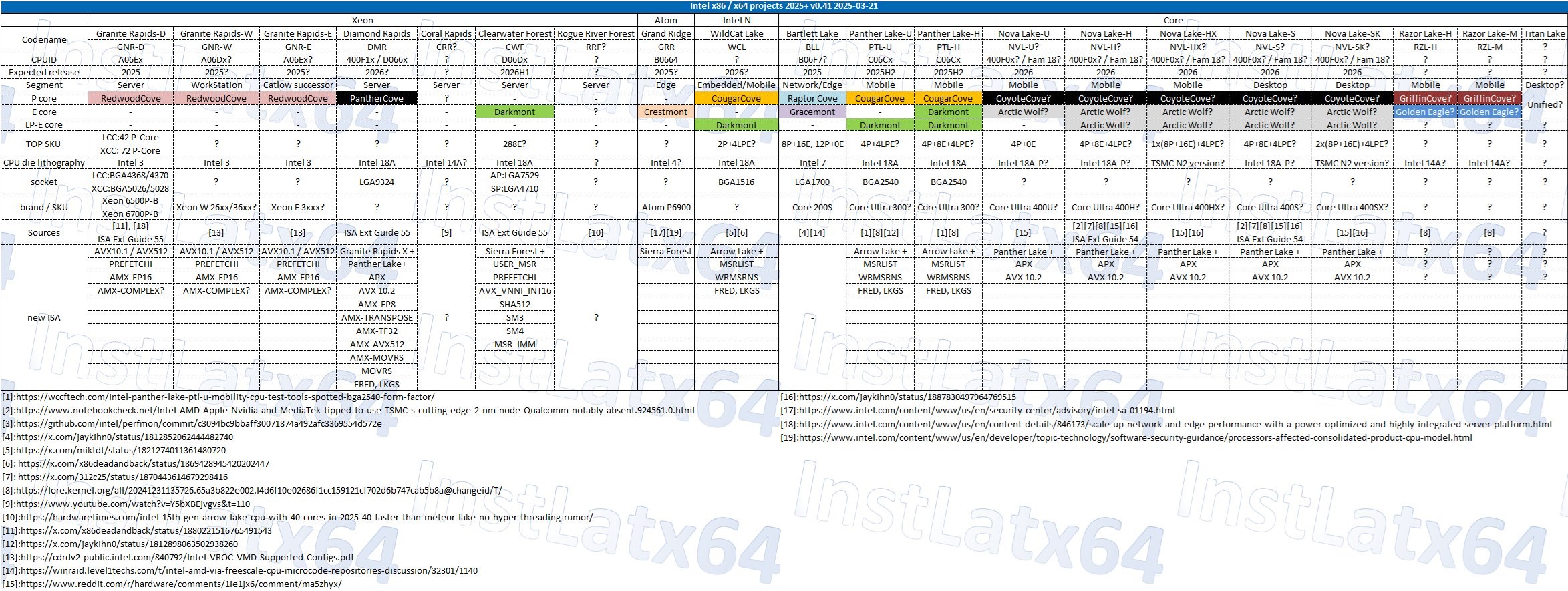1568x591 pixels.
Task: Click the Diamond Rapids codename header cell
Action: 377,33
